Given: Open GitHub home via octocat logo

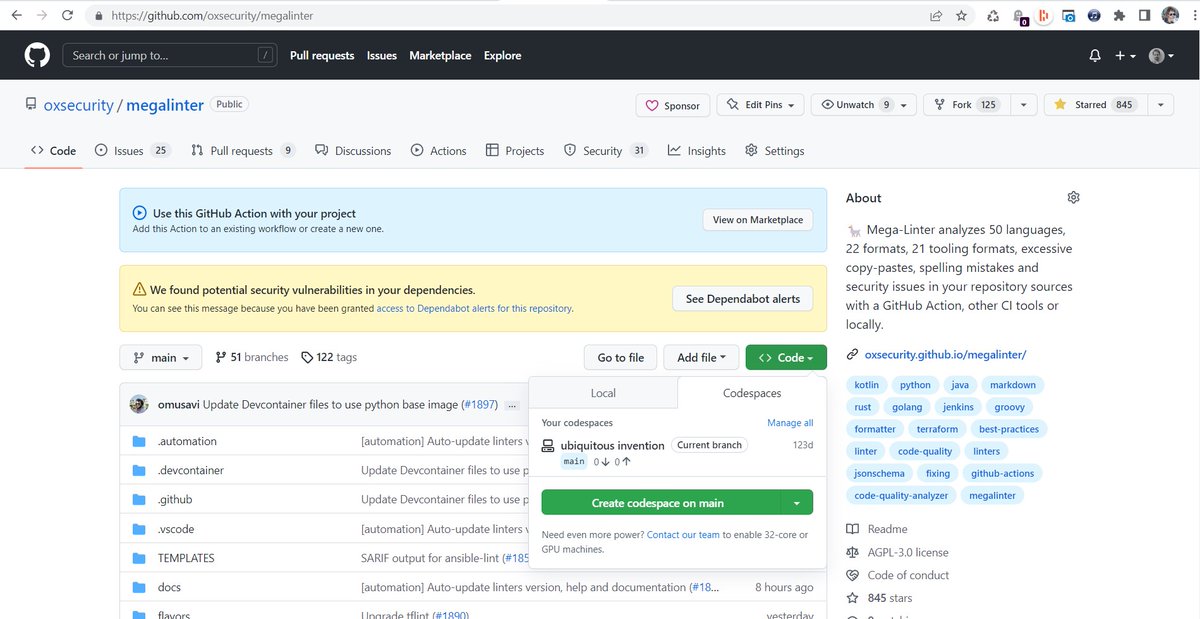Looking at the screenshot, I should pyautogui.click(x=36, y=55).
